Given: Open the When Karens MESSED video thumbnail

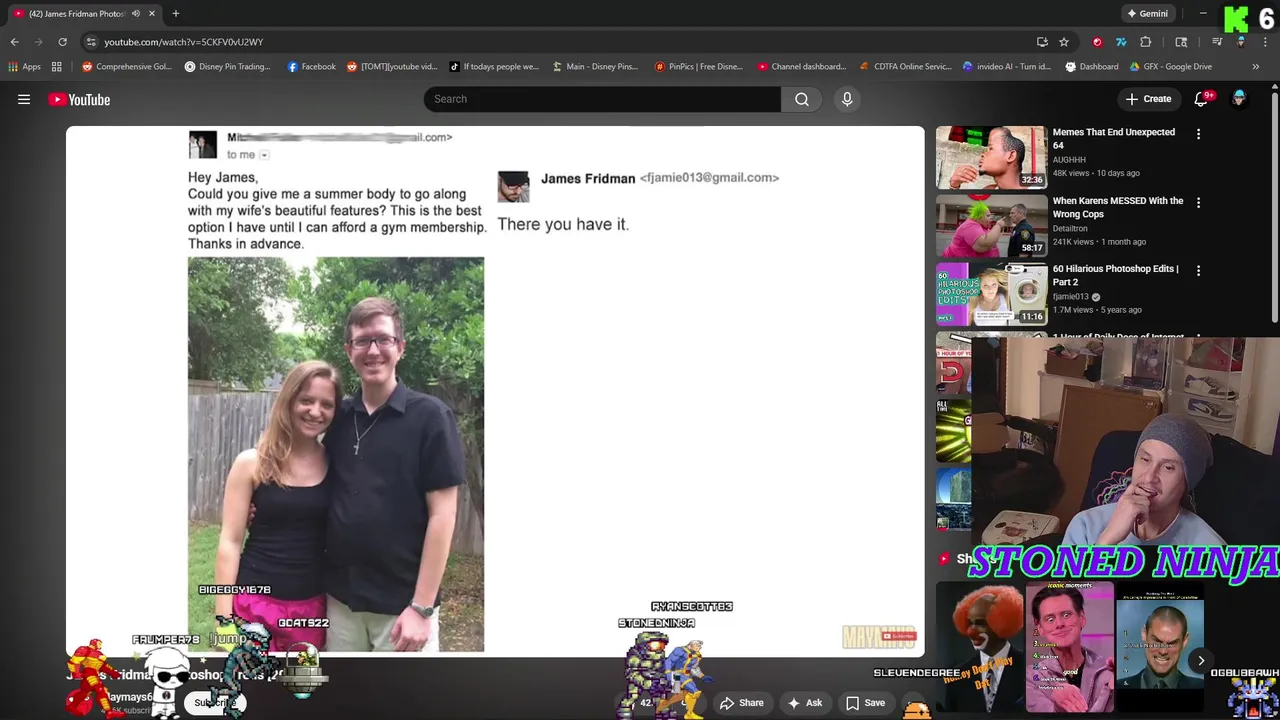Looking at the screenshot, I should (x=991, y=225).
